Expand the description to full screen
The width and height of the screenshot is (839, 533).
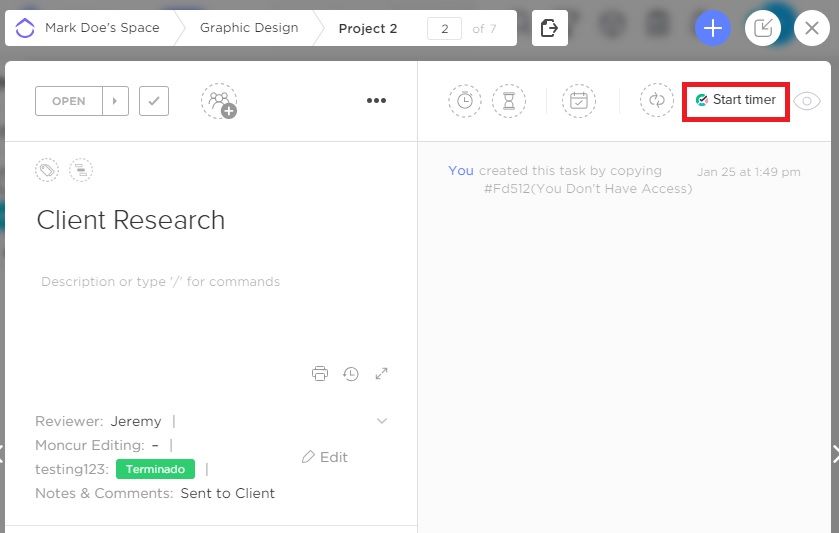point(382,374)
